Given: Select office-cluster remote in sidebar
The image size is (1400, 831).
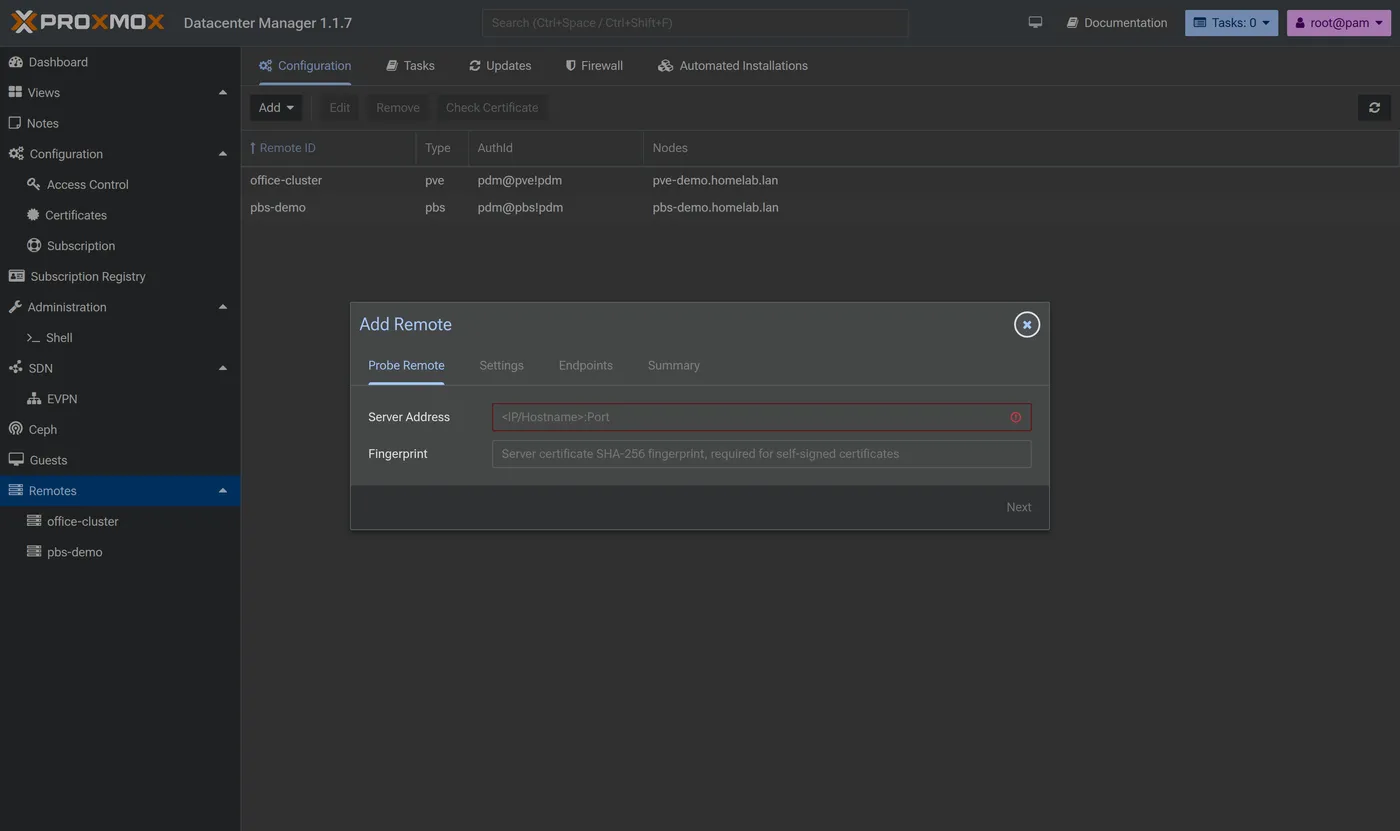Looking at the screenshot, I should 120,521.
